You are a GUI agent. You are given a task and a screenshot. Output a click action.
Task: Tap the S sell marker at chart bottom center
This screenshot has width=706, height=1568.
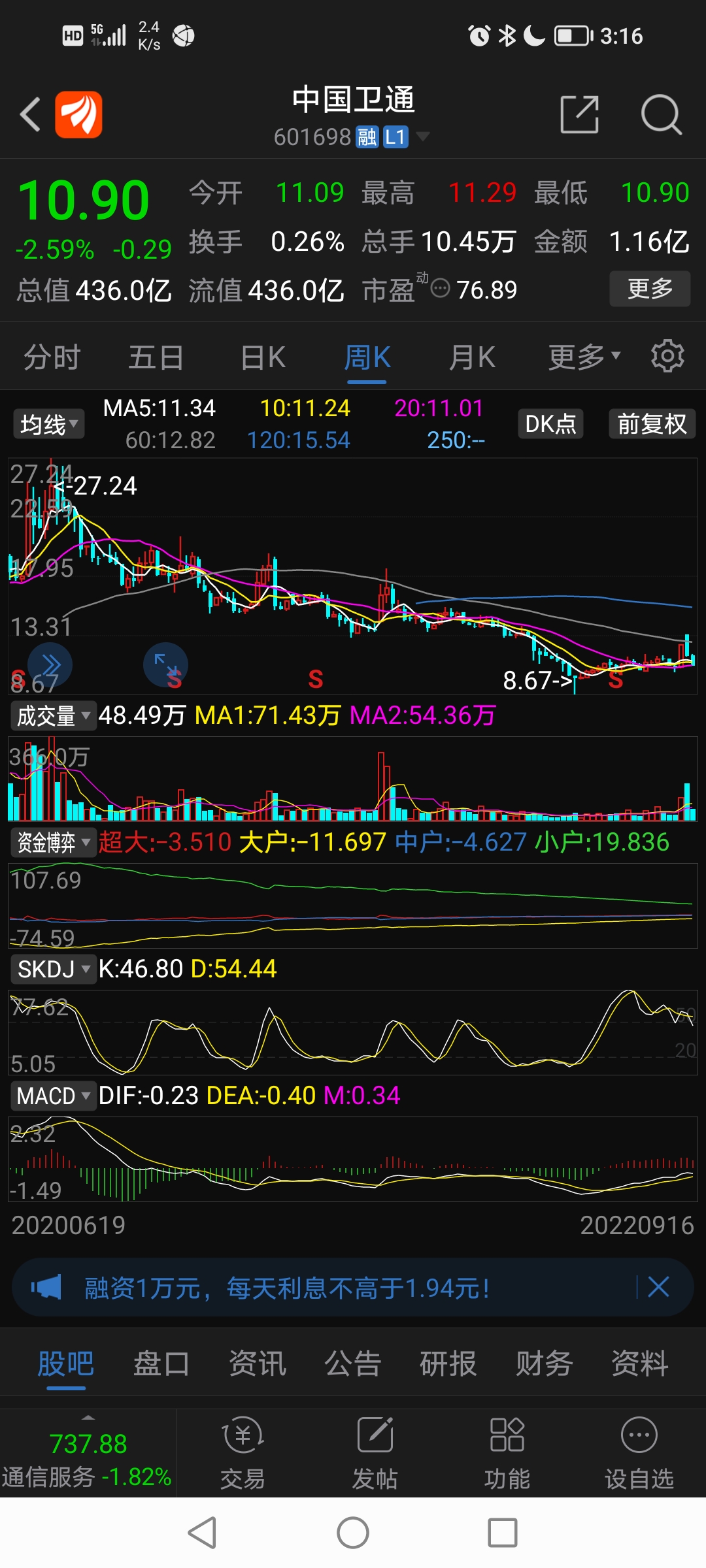[316, 679]
